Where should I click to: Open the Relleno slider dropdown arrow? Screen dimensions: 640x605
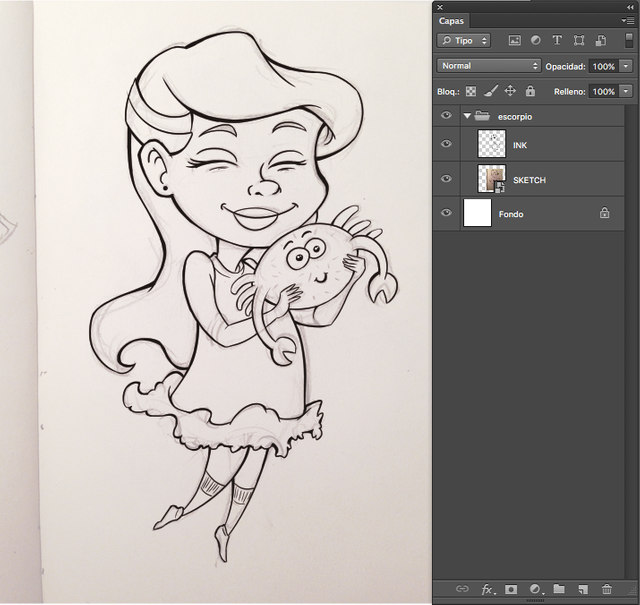[626, 91]
